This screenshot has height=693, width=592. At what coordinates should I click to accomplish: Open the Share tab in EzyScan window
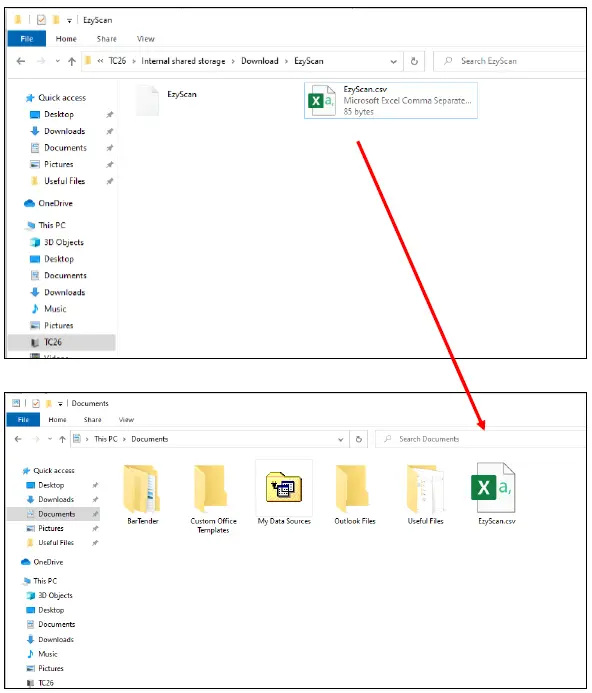coord(107,39)
